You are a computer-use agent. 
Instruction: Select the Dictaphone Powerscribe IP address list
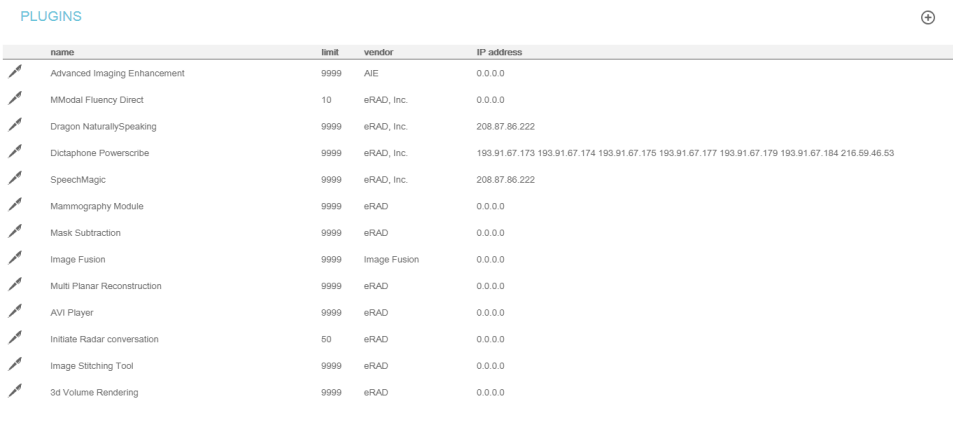(x=685, y=153)
